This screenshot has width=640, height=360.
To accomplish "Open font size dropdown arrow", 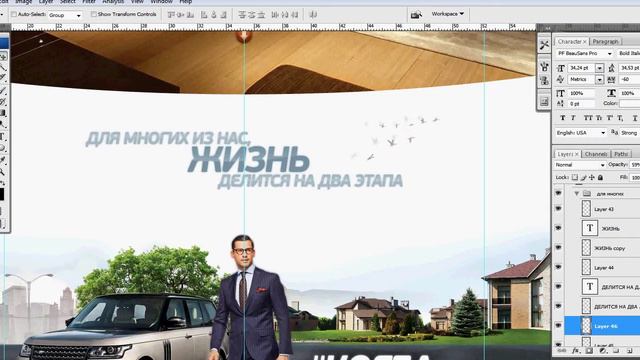I will point(599,68).
